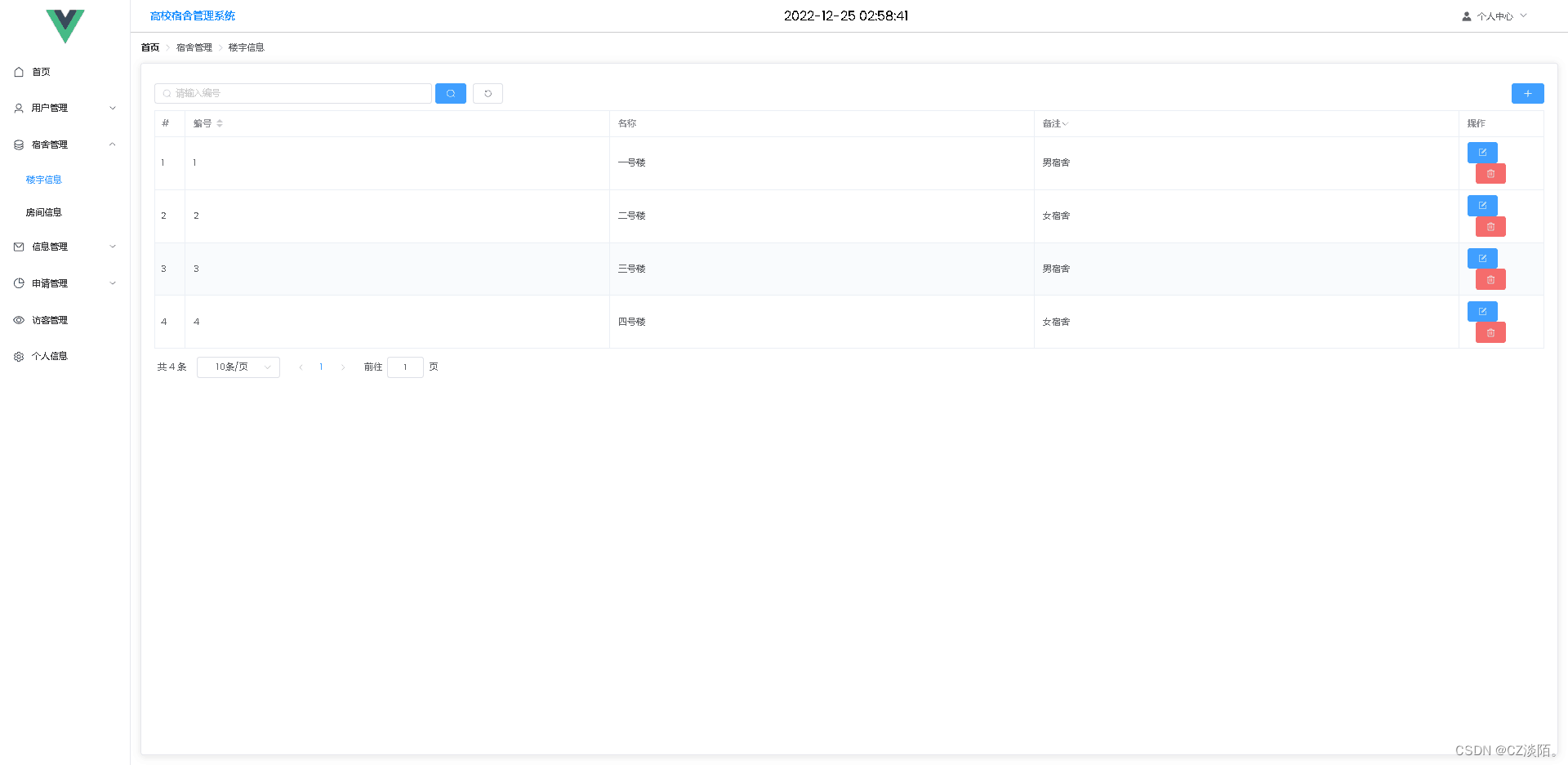Click the 高校宿舍管理系统 title
The height and width of the screenshot is (765, 1568).
pyautogui.click(x=193, y=16)
